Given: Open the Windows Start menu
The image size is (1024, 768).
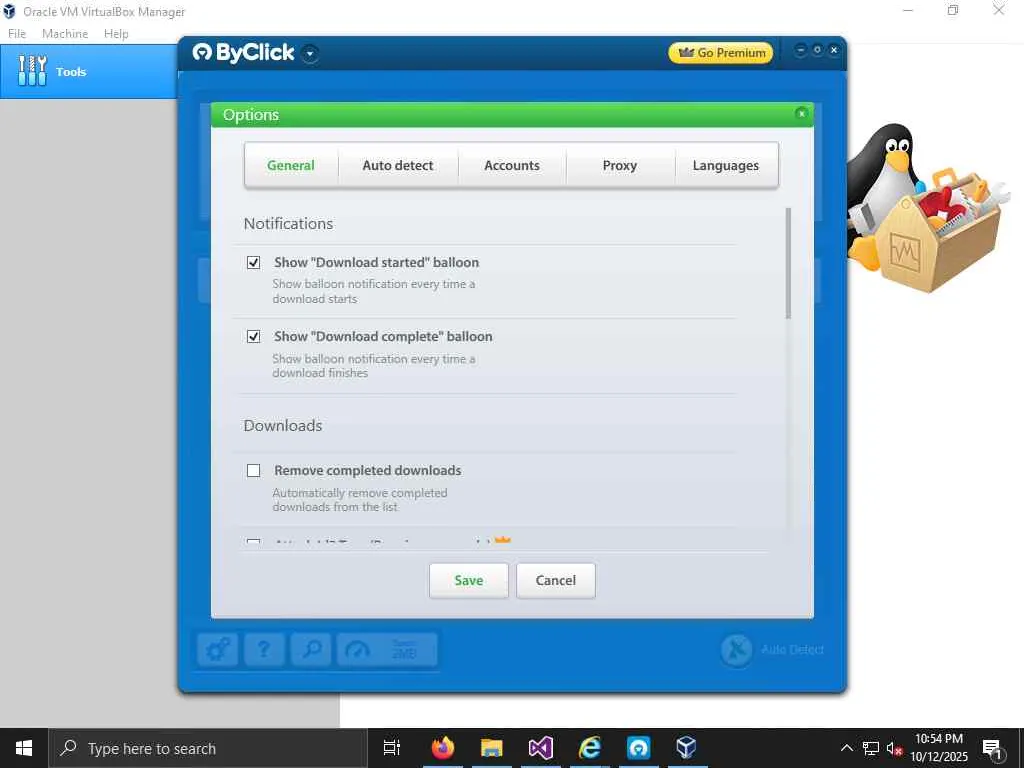Looking at the screenshot, I should pos(24,748).
